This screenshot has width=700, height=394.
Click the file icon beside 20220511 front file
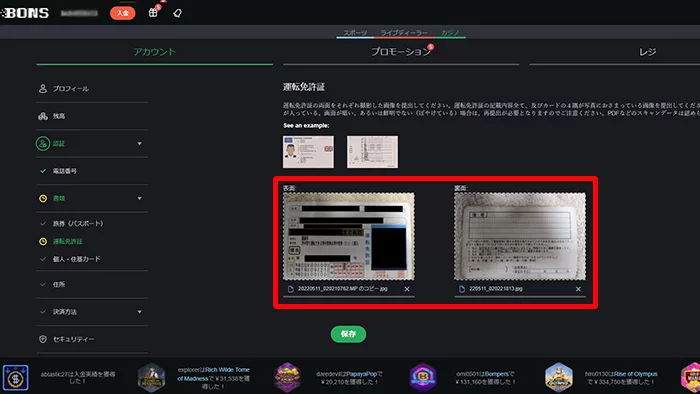291,289
